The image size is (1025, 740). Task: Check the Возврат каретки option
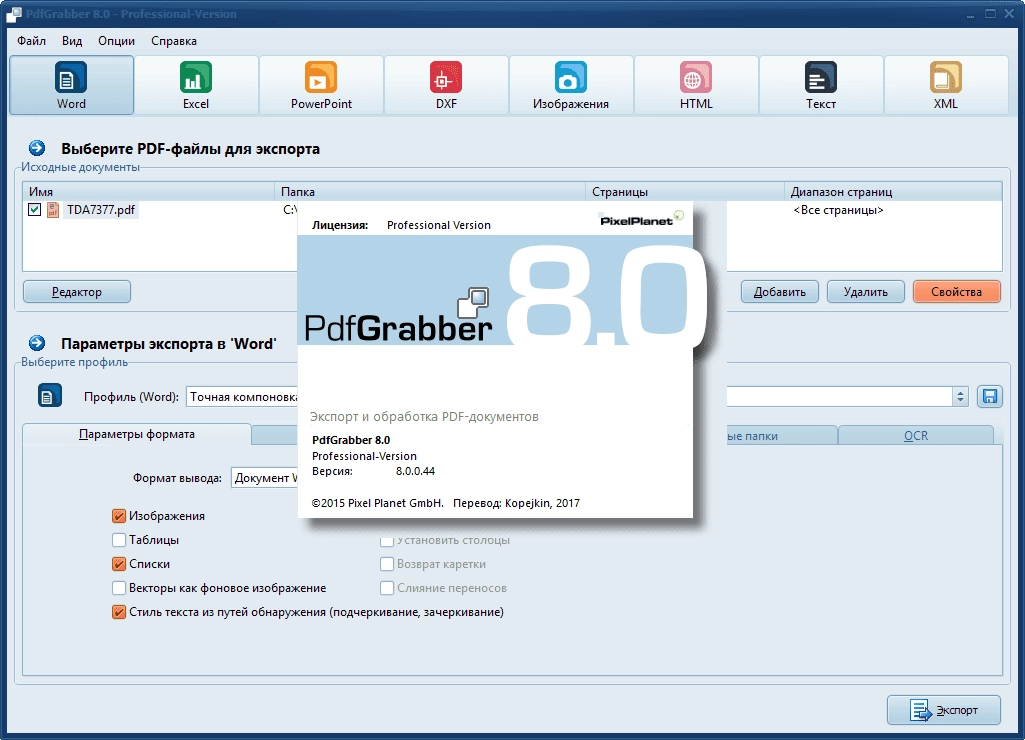[x=387, y=563]
